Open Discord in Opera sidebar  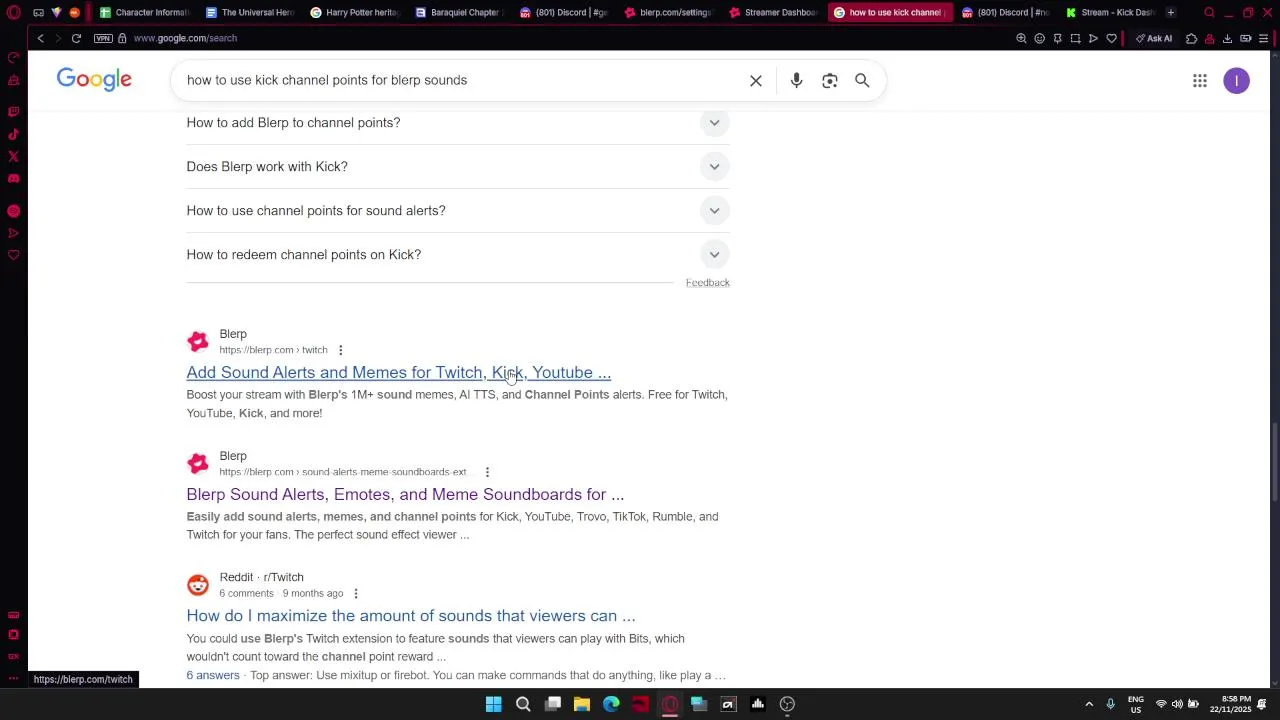tap(13, 178)
